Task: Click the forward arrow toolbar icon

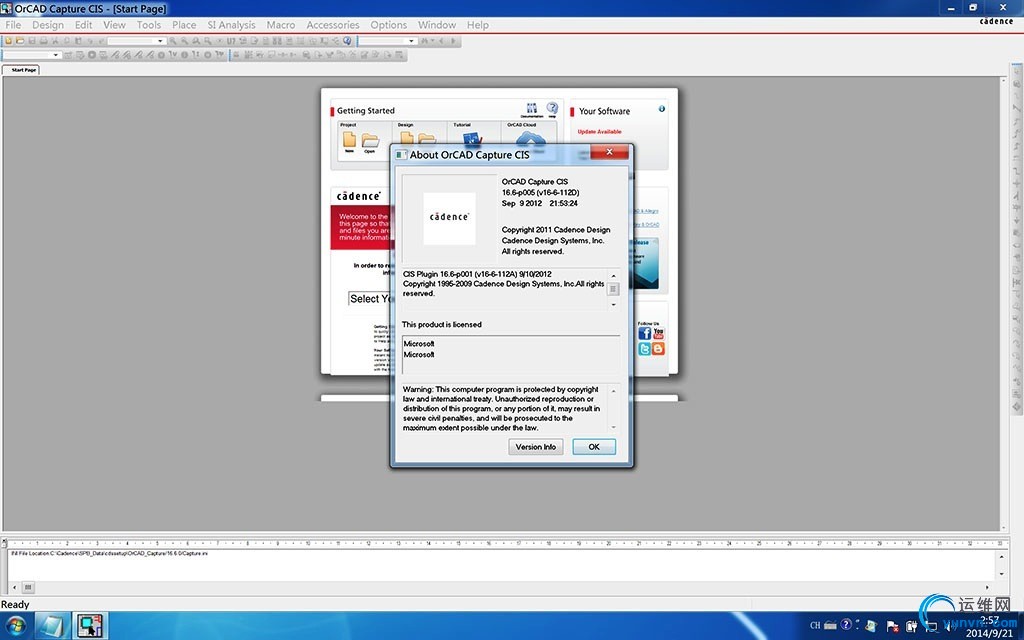Action: (453, 40)
